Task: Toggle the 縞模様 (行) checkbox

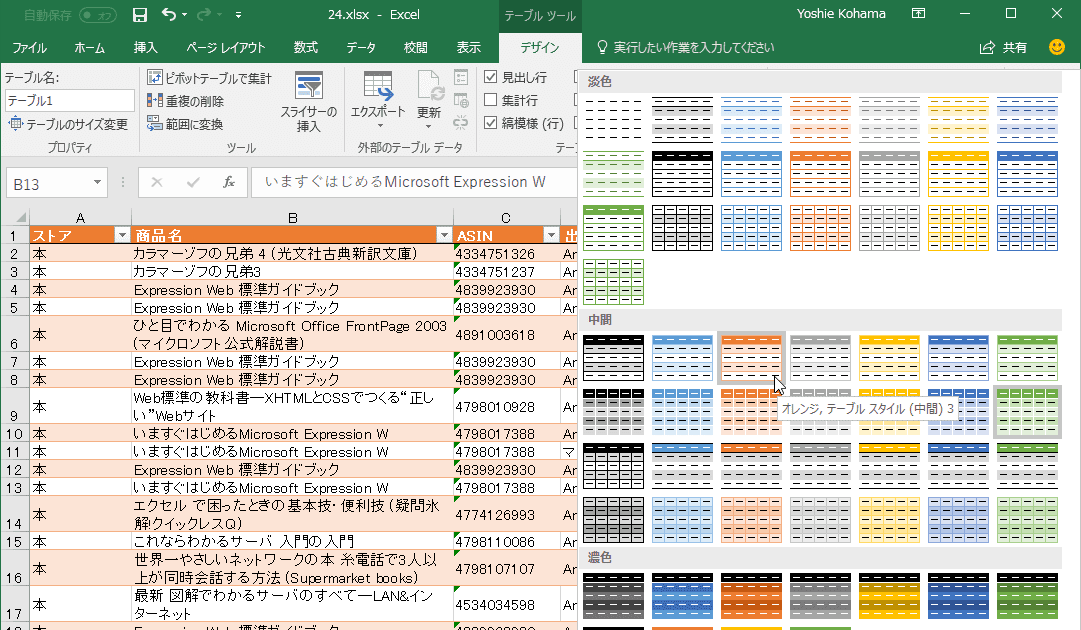Action: point(490,123)
